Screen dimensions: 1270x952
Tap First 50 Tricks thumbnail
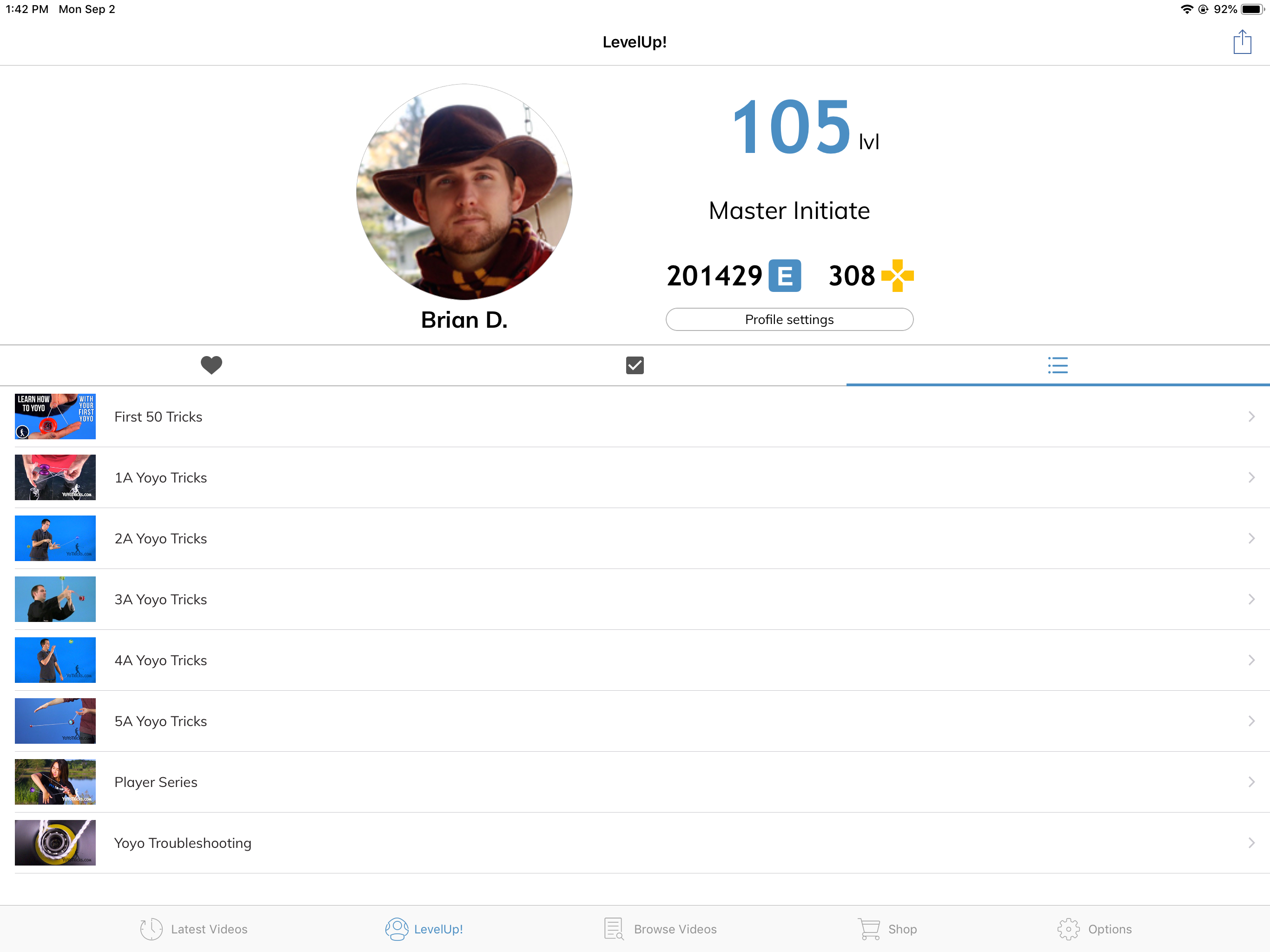pyautogui.click(x=55, y=416)
